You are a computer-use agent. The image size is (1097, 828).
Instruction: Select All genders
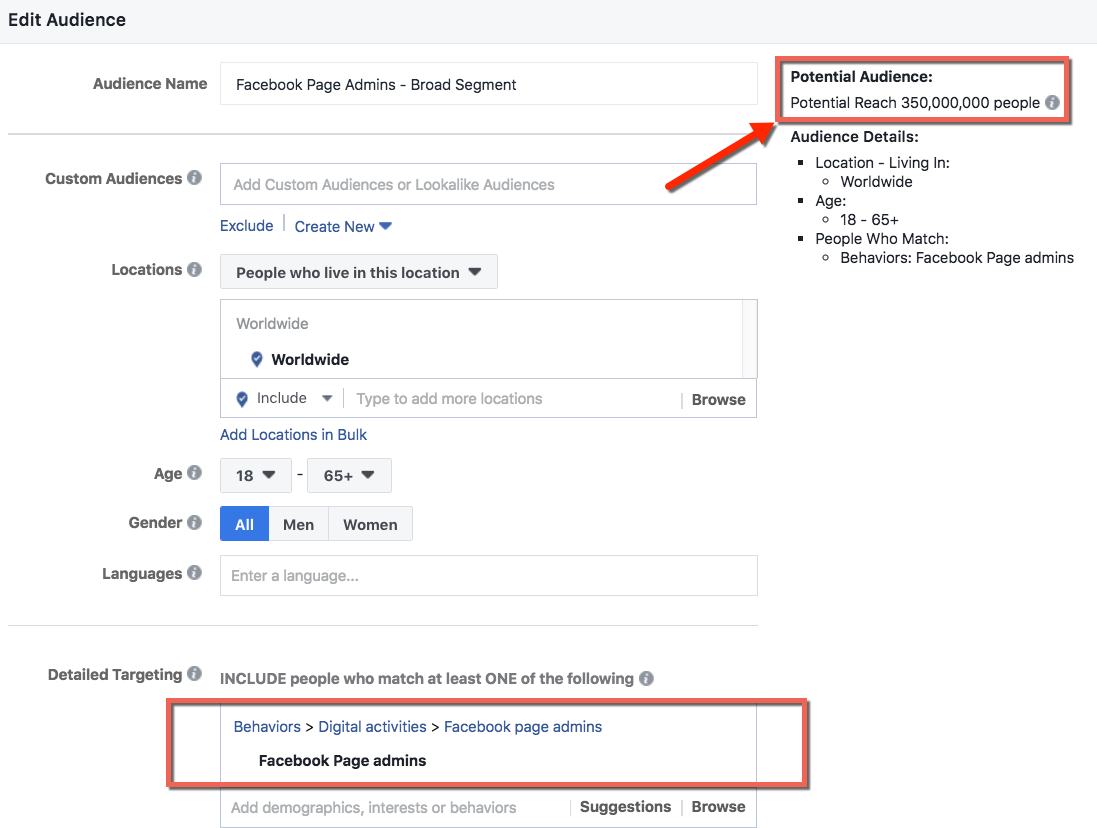click(x=244, y=524)
